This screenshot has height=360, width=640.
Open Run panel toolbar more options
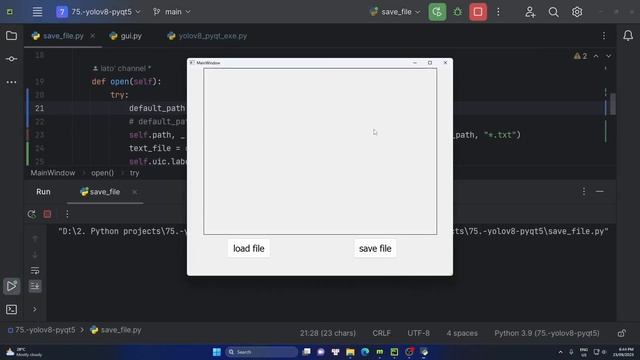67,214
